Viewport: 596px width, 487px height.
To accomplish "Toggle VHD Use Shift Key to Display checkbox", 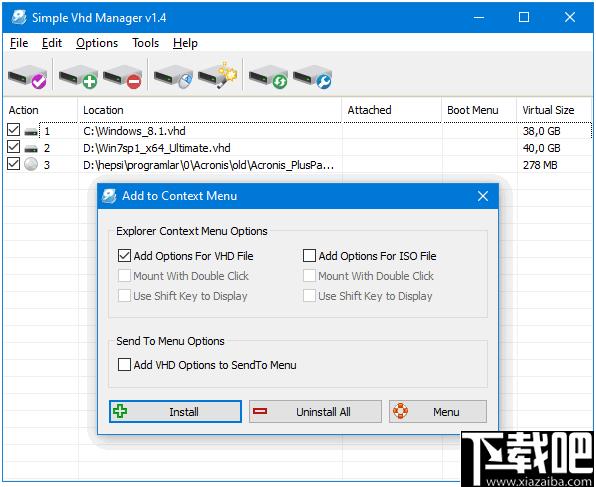I will click(124, 295).
